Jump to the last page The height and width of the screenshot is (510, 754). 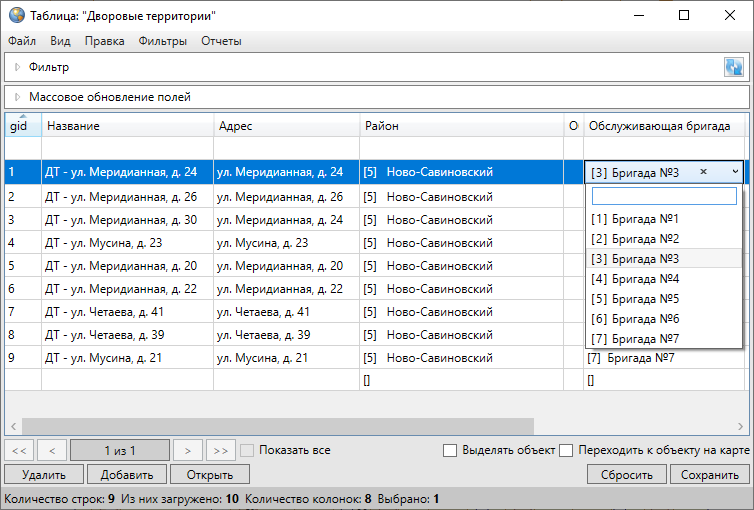(x=221, y=450)
